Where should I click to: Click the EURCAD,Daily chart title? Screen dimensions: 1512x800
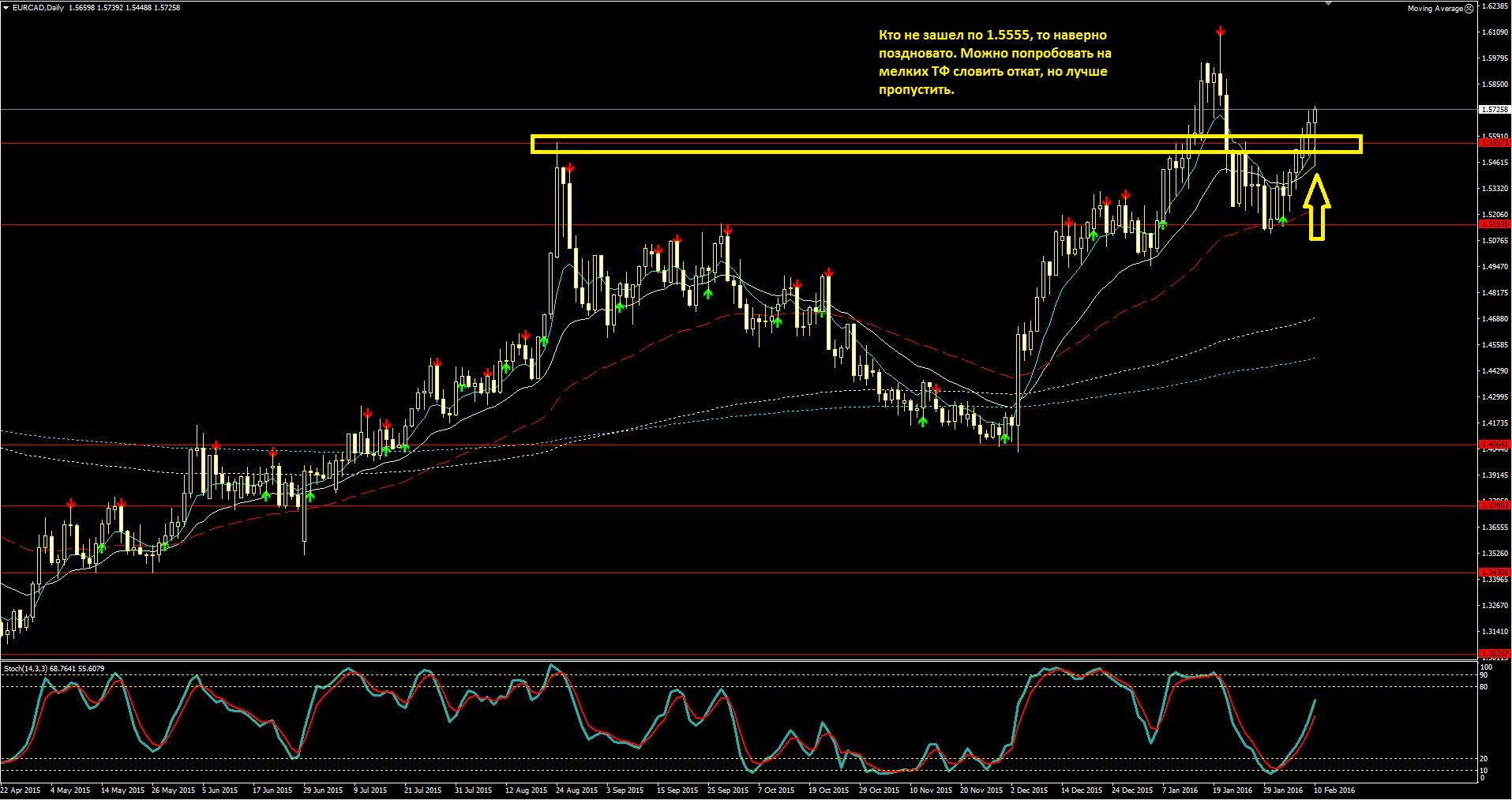click(39, 8)
